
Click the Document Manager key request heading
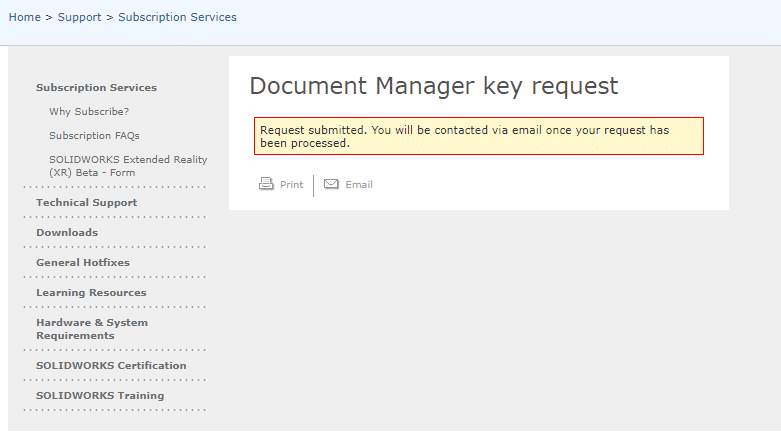click(x=433, y=86)
